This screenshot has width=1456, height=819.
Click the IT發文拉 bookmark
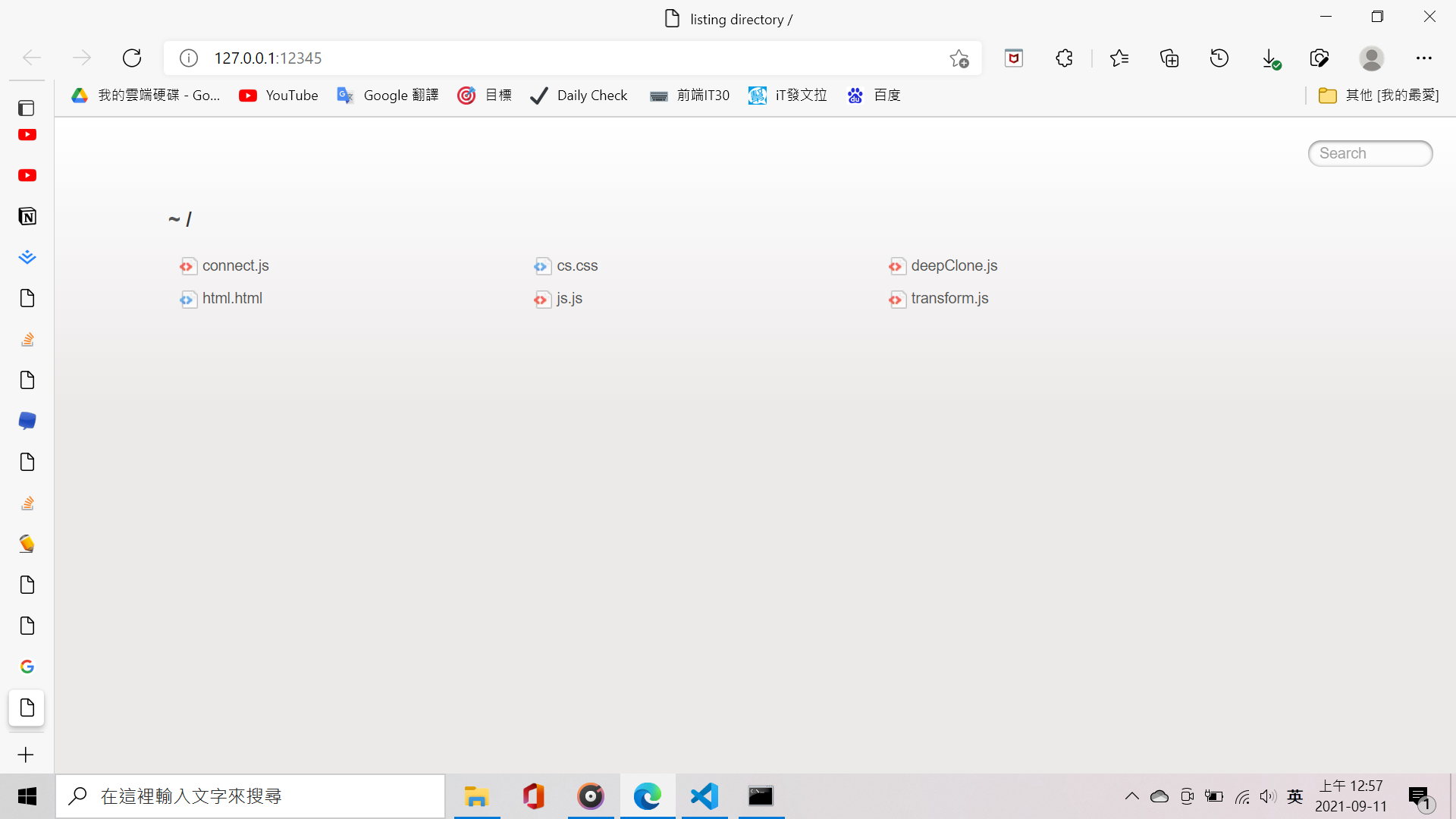788,95
